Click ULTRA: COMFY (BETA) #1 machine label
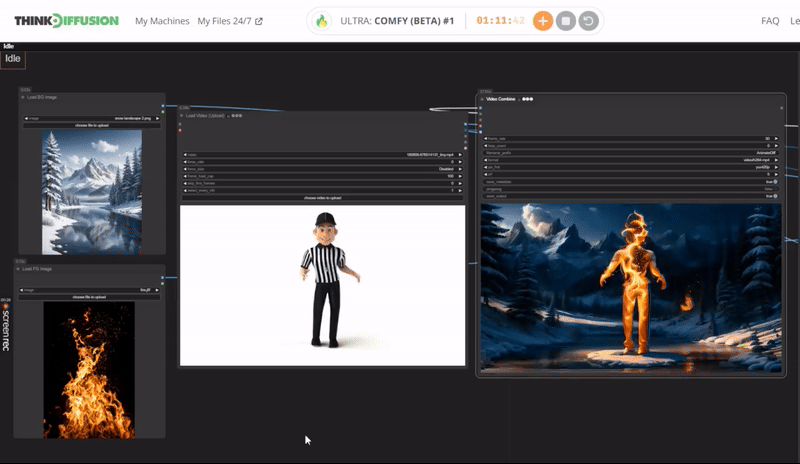The width and height of the screenshot is (800, 464). pyautogui.click(x=397, y=21)
